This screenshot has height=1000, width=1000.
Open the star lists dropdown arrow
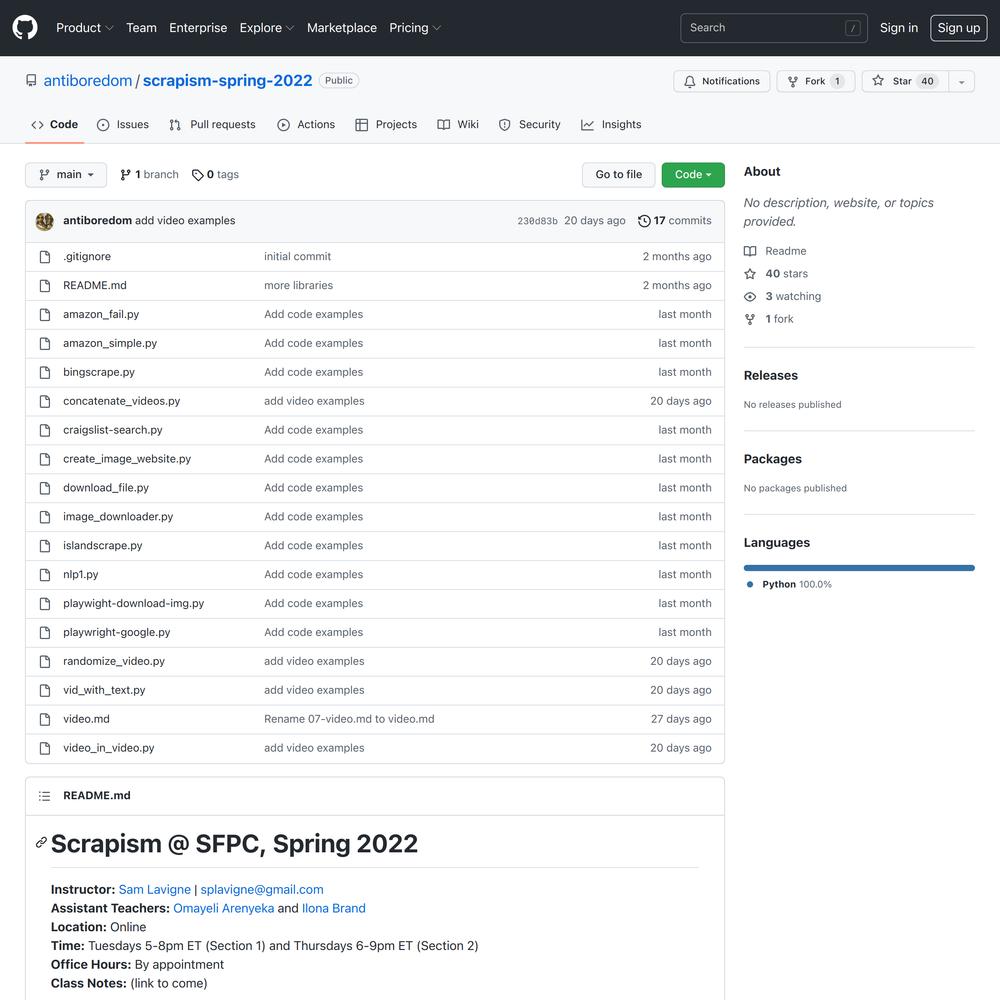coord(961,82)
